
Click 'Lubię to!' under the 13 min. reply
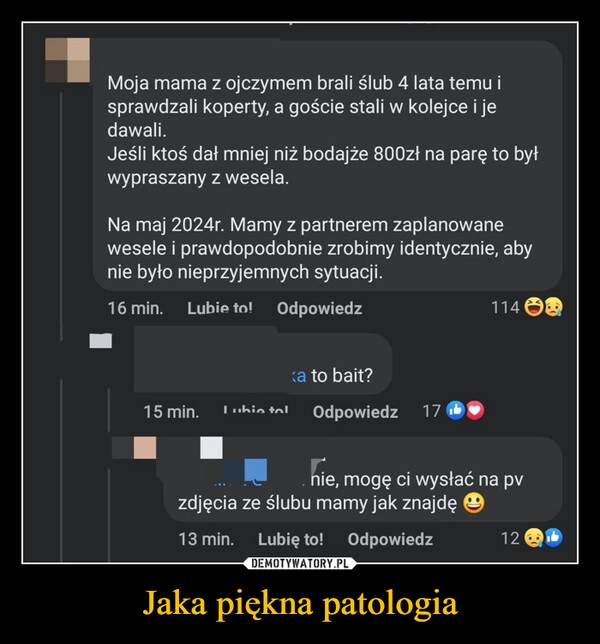pos(291,539)
